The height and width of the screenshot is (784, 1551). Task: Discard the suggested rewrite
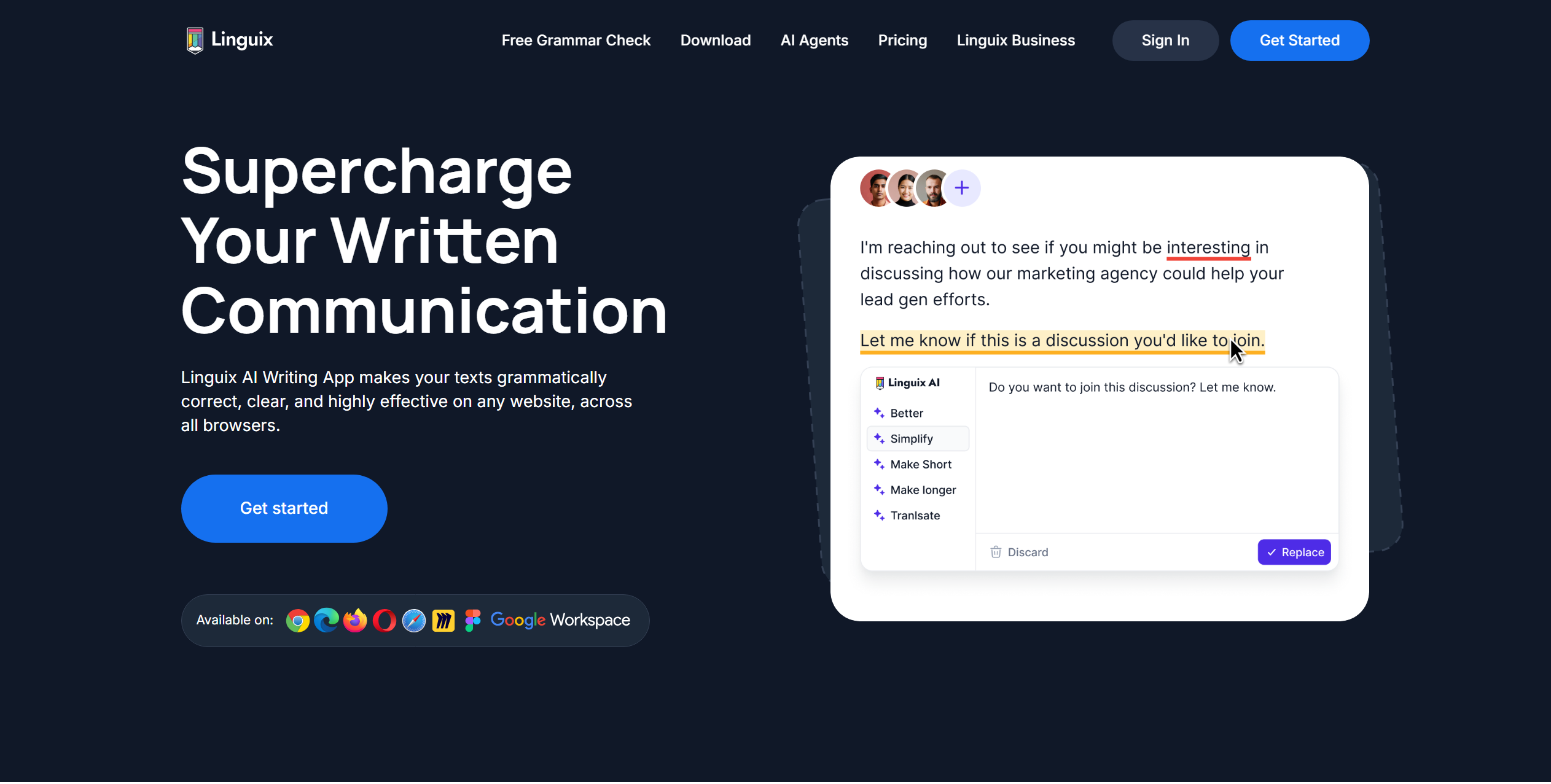coord(1019,553)
